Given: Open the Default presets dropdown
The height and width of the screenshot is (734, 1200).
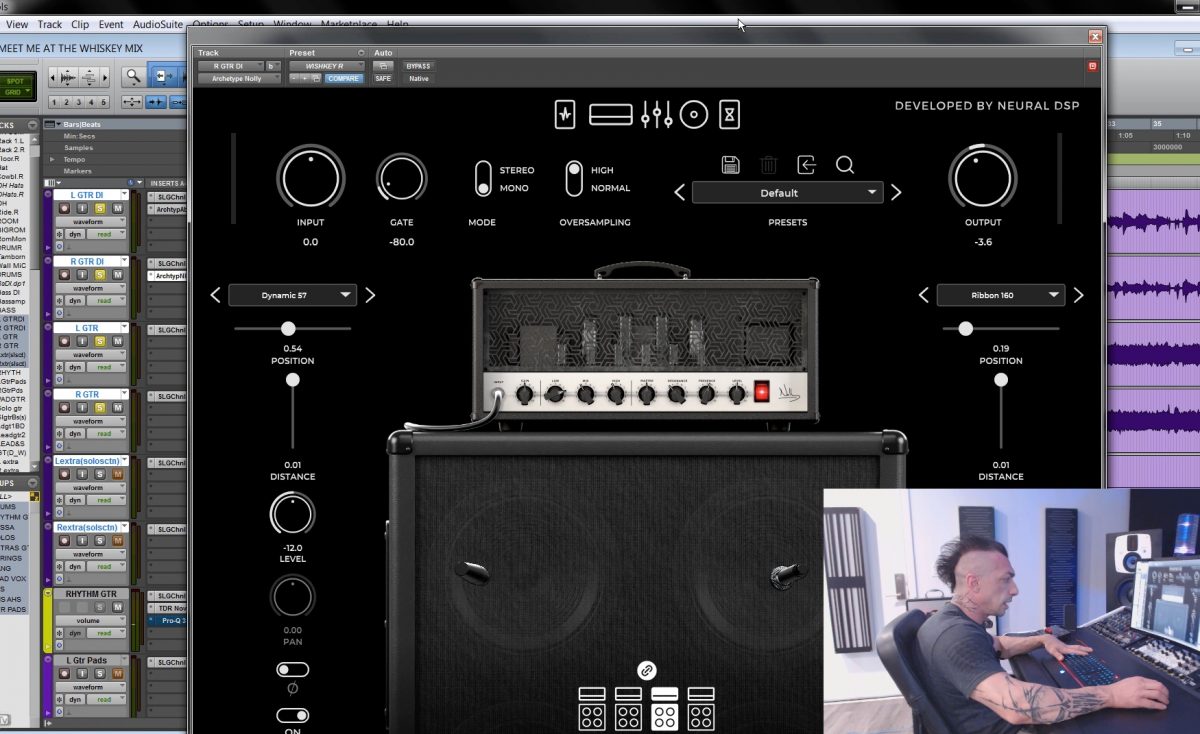Looking at the screenshot, I should tap(787, 192).
